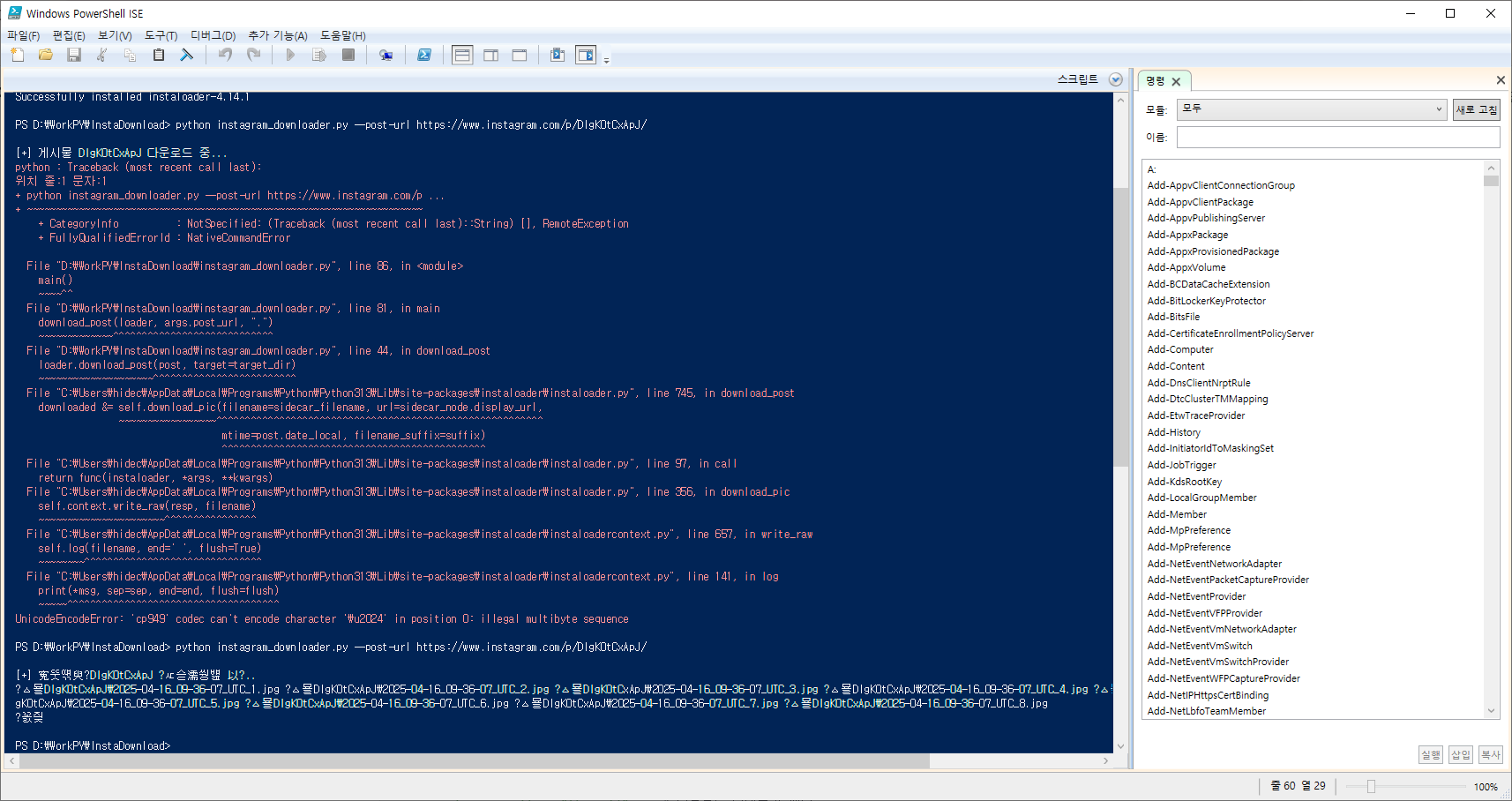This screenshot has width=1512, height=801.
Task: Select Add-History in command list
Action: [x=1174, y=432]
